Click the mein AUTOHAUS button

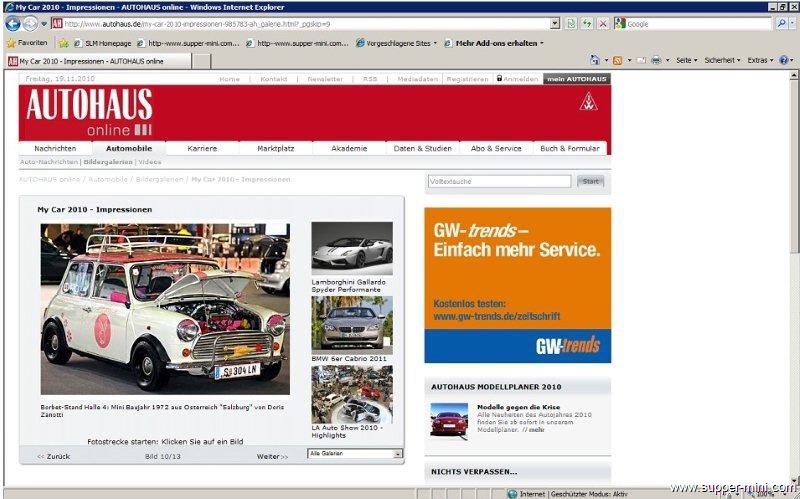(x=577, y=79)
